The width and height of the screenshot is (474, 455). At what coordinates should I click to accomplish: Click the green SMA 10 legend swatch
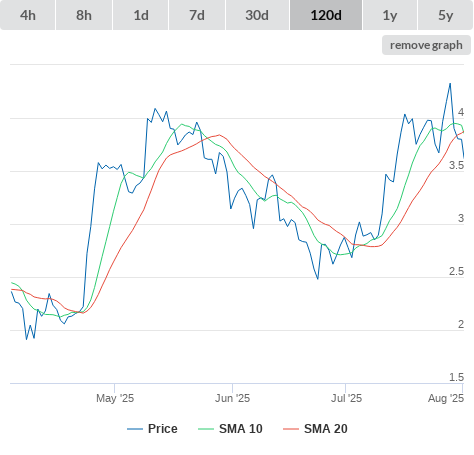206,429
